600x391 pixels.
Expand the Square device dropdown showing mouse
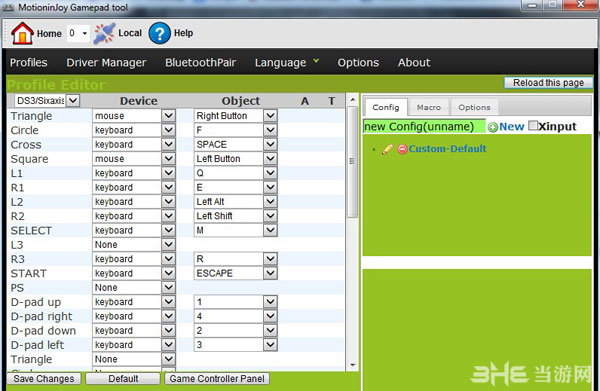click(x=134, y=159)
